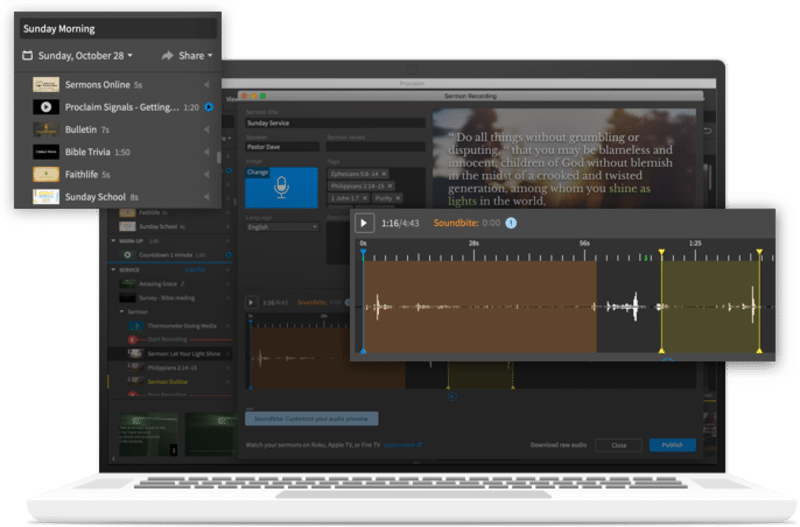Click the Share arrow icon

coord(168,56)
